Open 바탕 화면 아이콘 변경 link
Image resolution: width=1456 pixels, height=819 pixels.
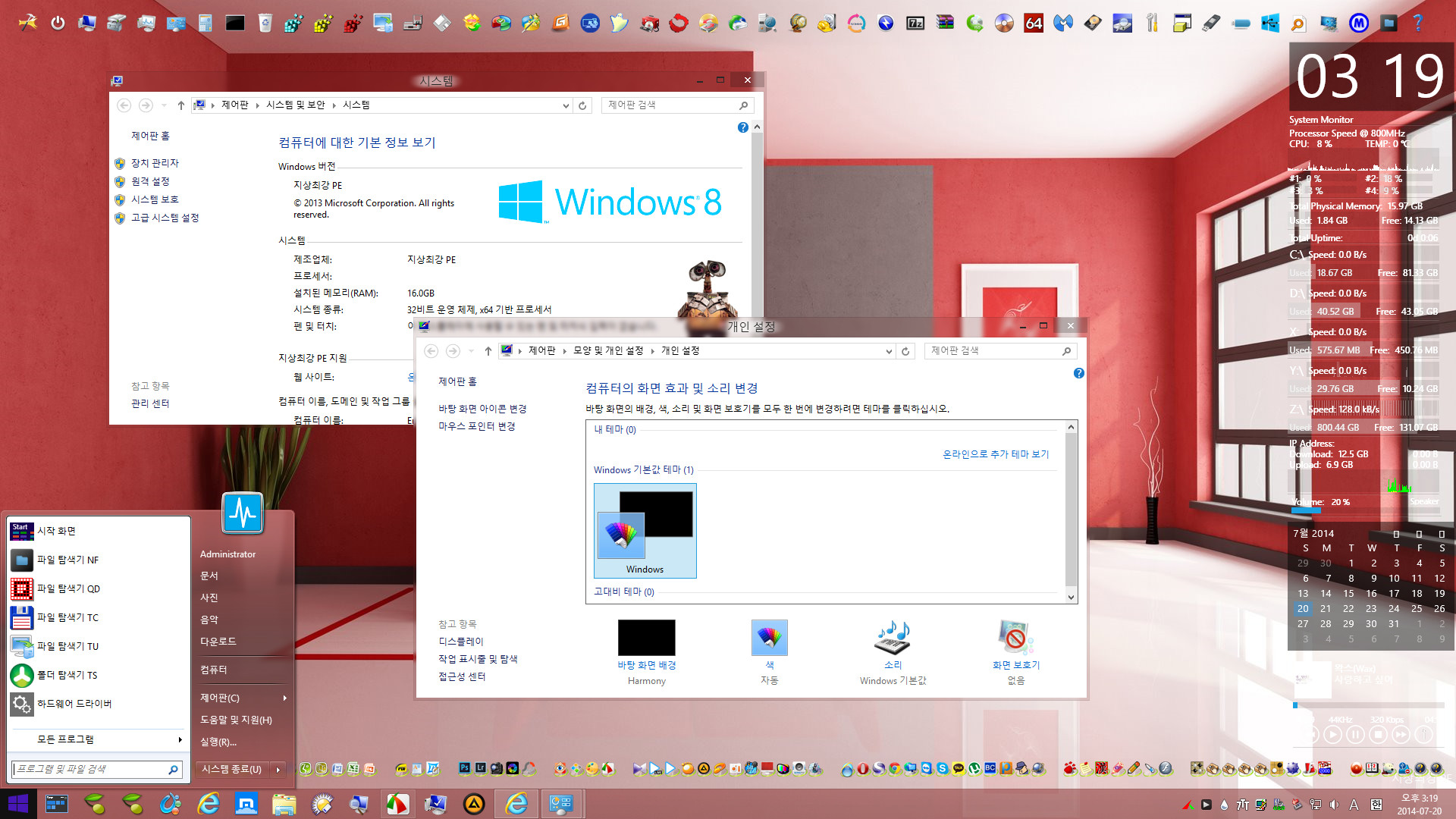click(482, 409)
